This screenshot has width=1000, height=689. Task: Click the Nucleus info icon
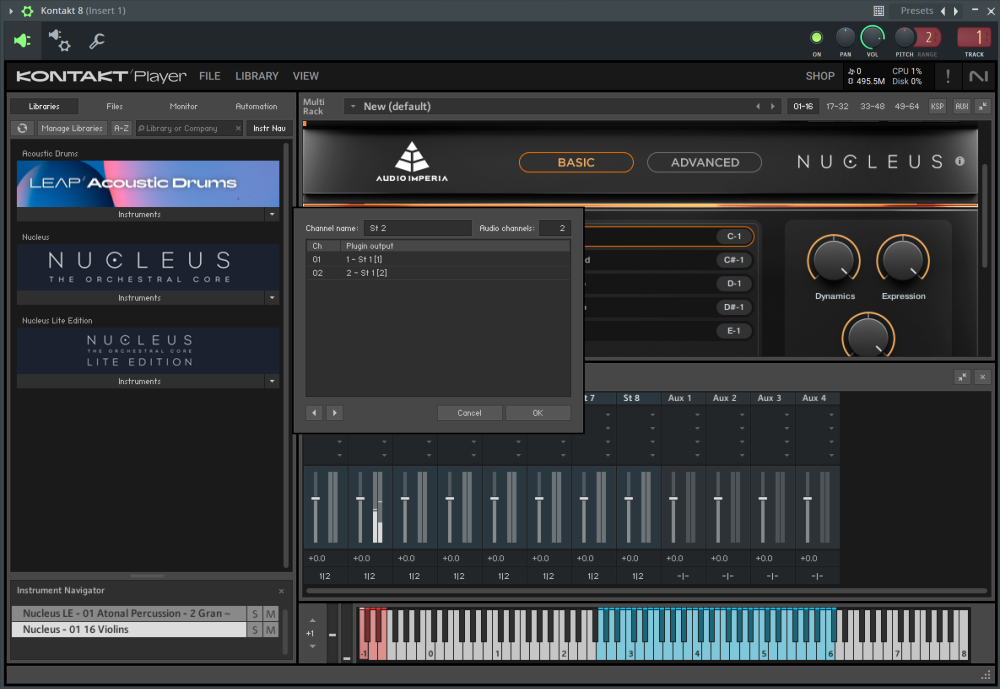coord(960,161)
